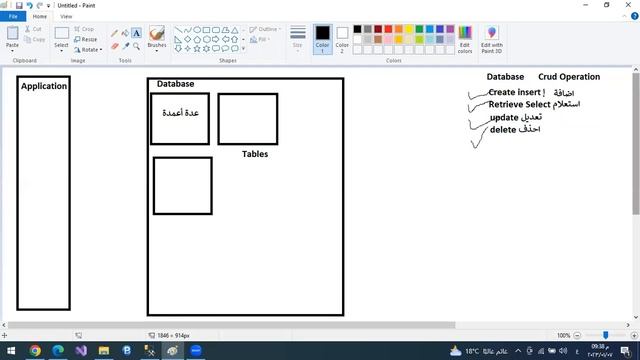Expand the Brushes dropdown arrow
Image resolution: width=640 pixels, height=360 pixels.
click(157, 51)
